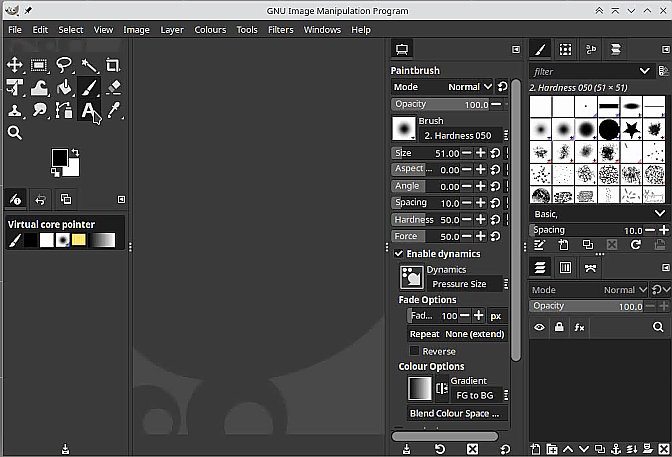672x457 pixels.
Task: Select the Zoom magnifier tool
Action: pos(15,133)
